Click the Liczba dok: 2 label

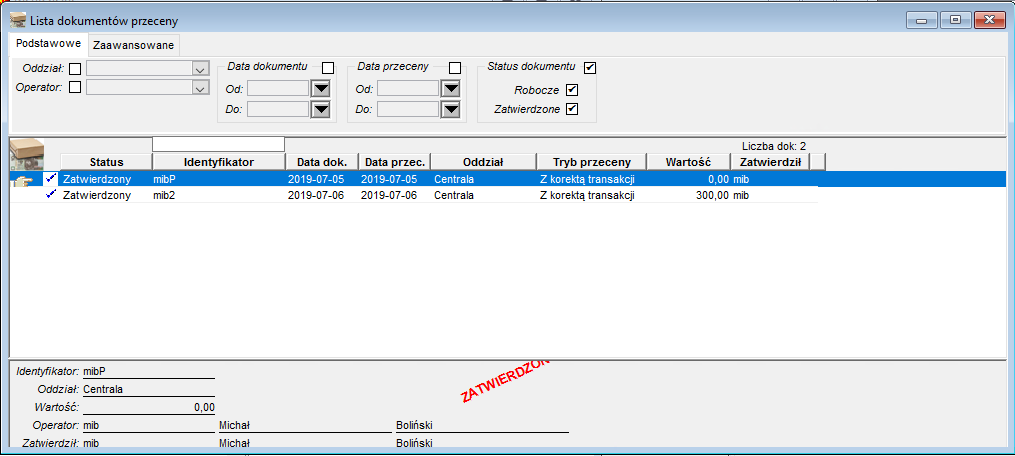click(774, 146)
